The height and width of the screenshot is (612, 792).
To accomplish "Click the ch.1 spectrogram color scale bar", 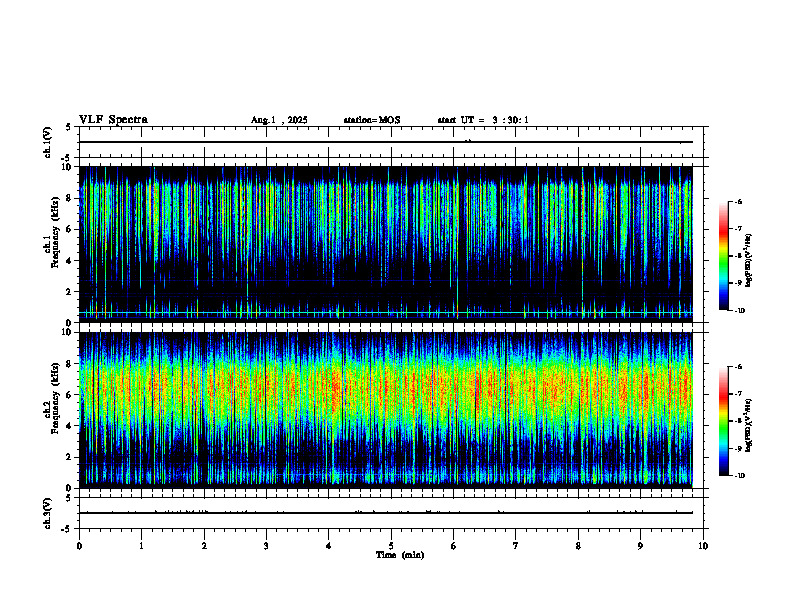I will pyautogui.click(x=724, y=256).
